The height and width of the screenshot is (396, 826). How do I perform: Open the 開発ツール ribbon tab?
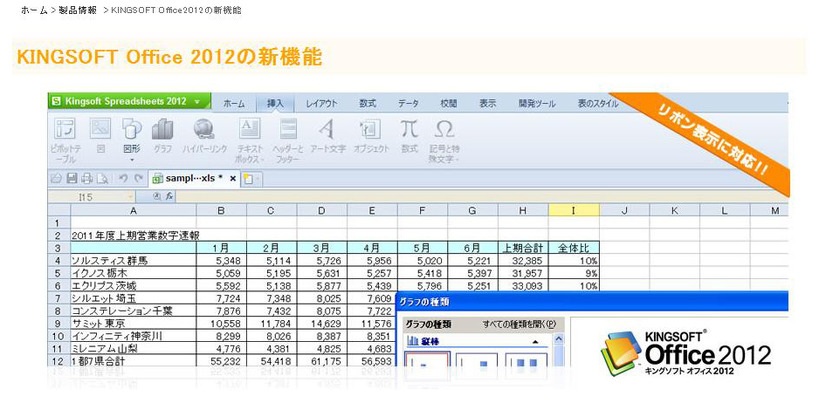point(537,104)
